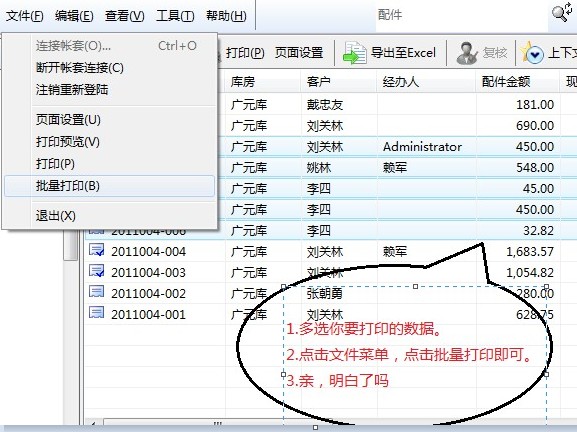Choose 注销重新登陆 menu entry

(72, 89)
